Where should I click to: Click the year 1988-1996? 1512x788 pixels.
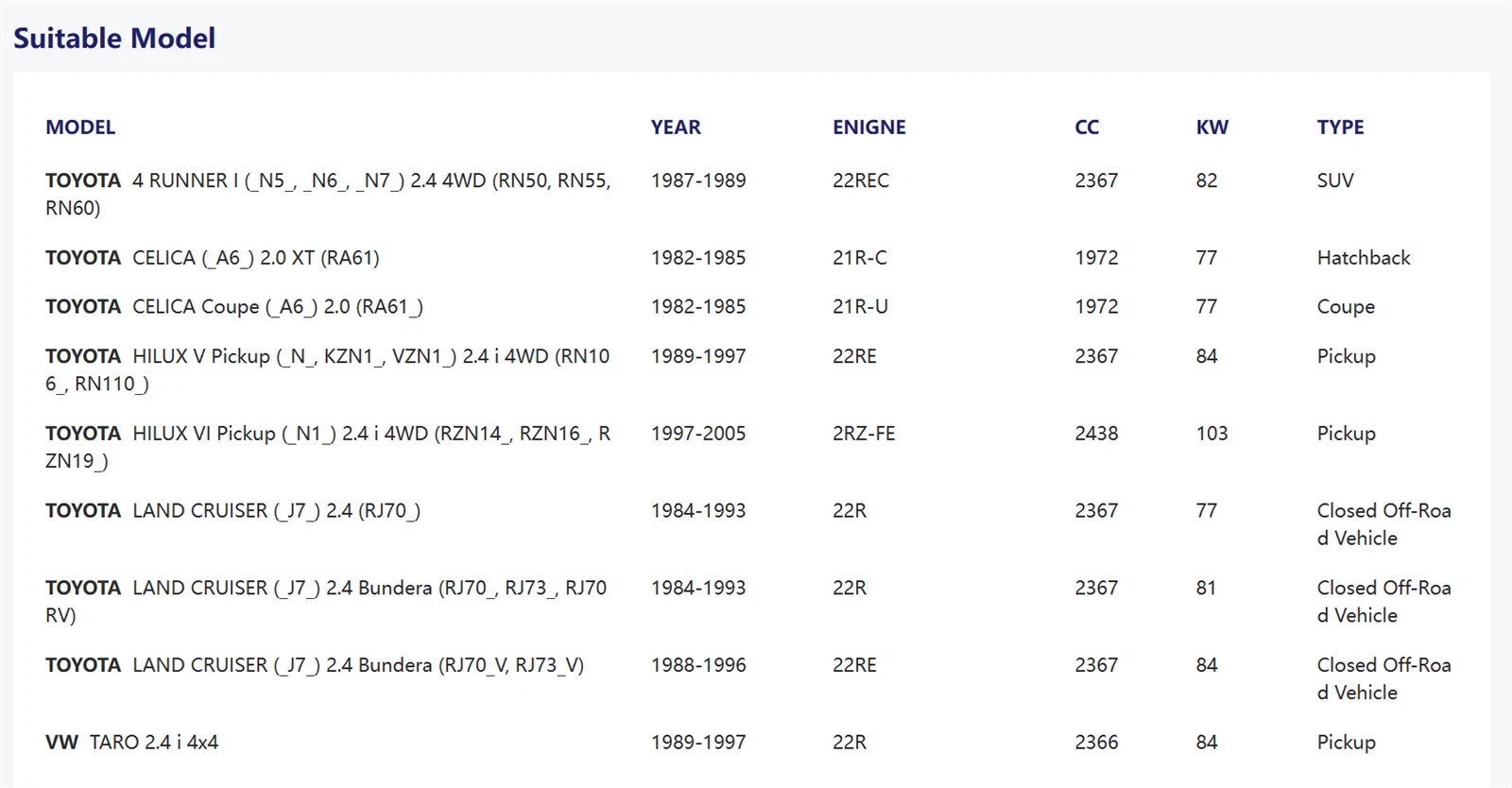click(698, 665)
